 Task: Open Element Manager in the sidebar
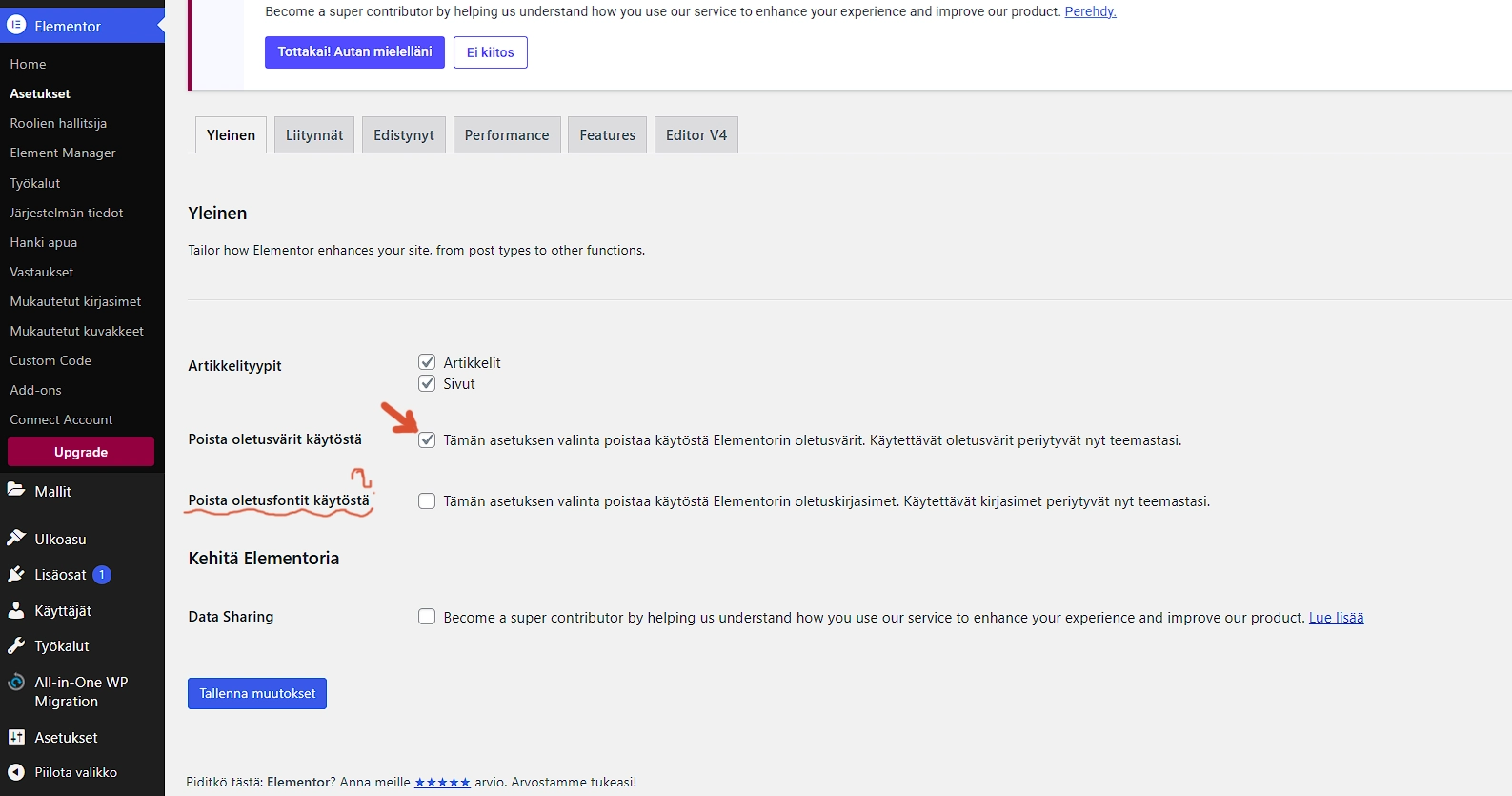click(x=63, y=153)
